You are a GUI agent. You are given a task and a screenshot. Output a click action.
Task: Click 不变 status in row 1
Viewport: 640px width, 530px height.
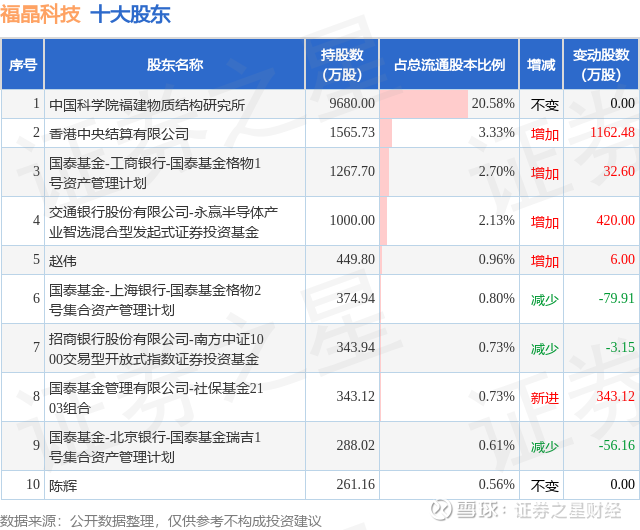click(544, 105)
